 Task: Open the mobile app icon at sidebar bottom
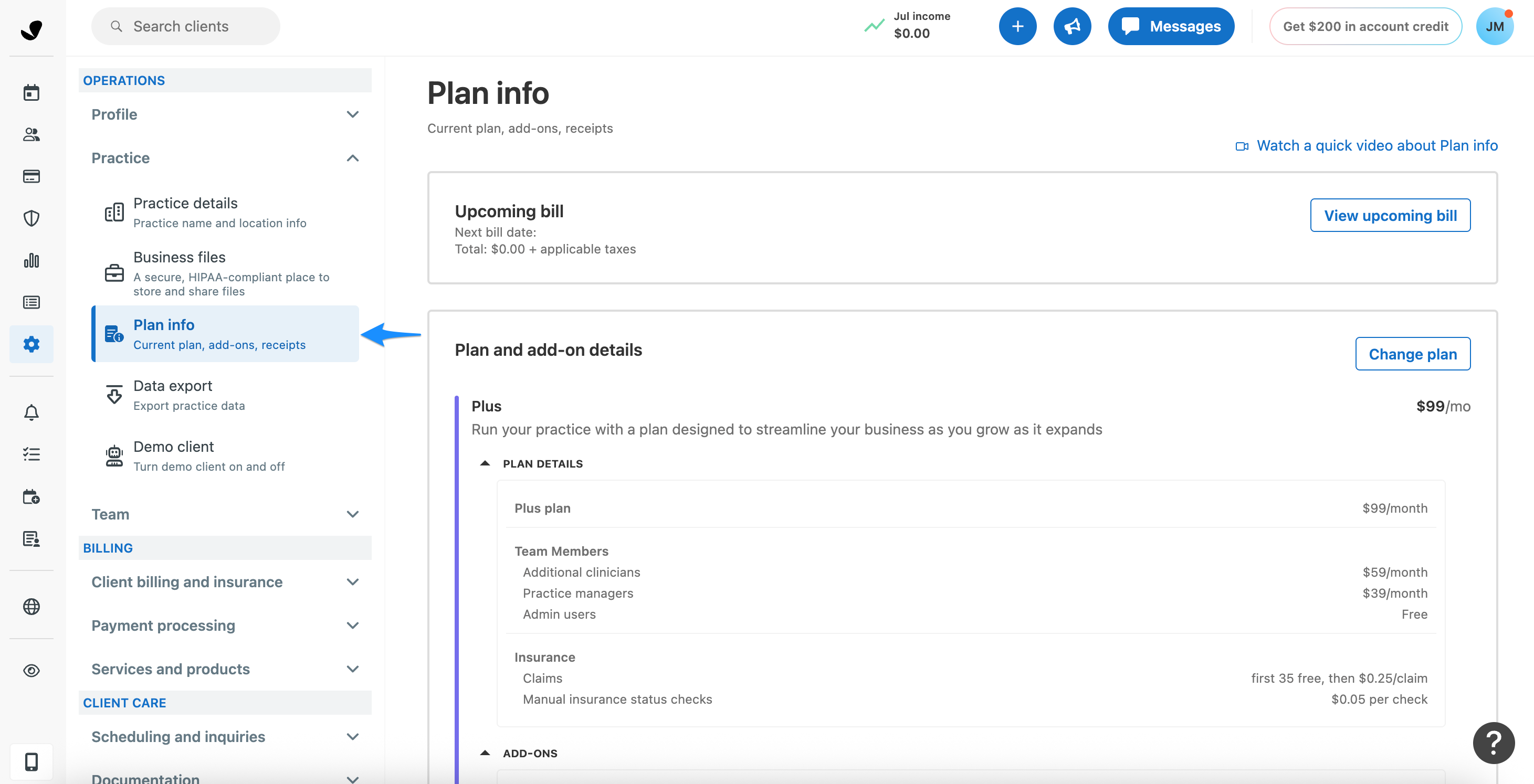tap(31, 762)
